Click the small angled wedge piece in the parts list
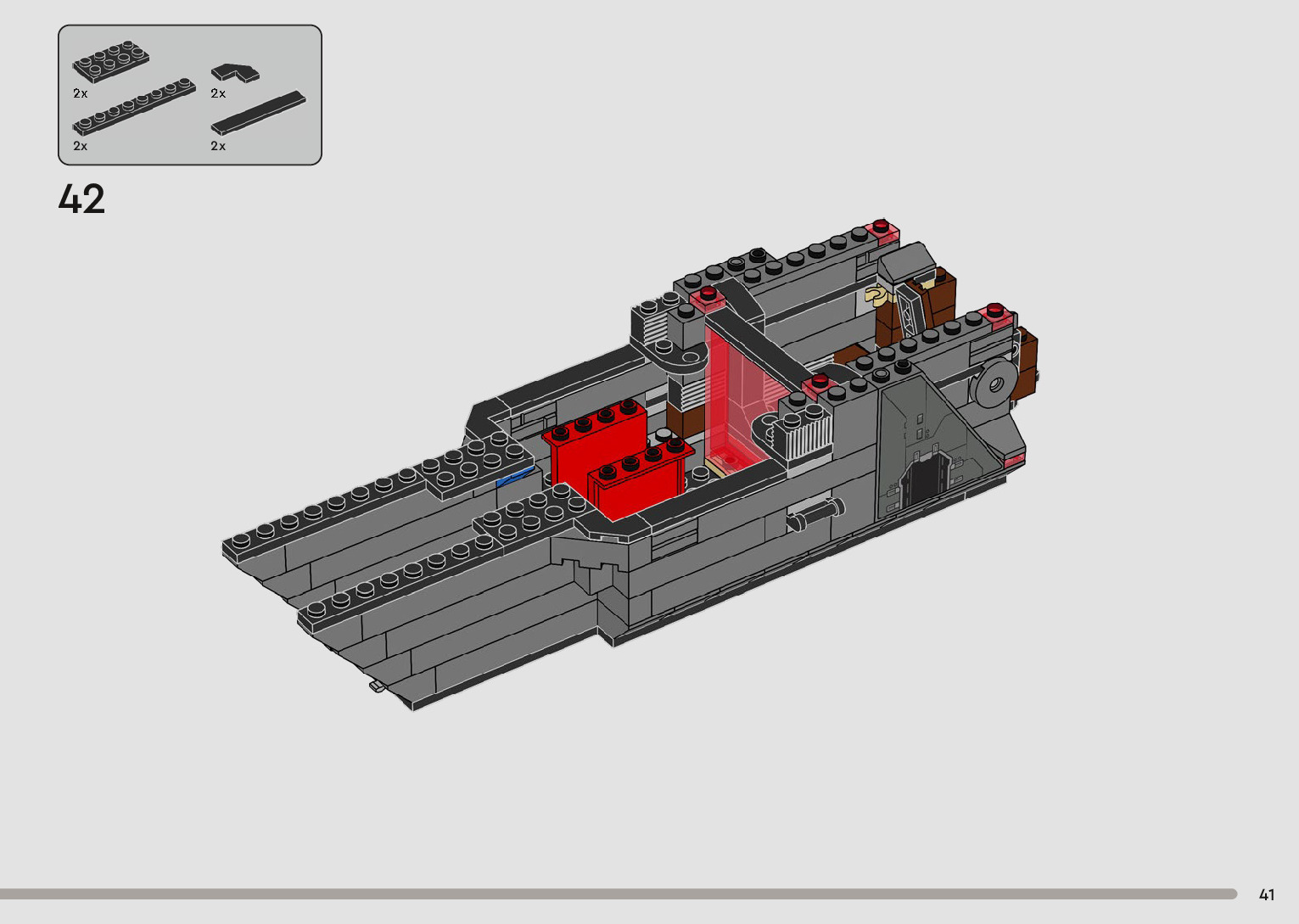 235,74
